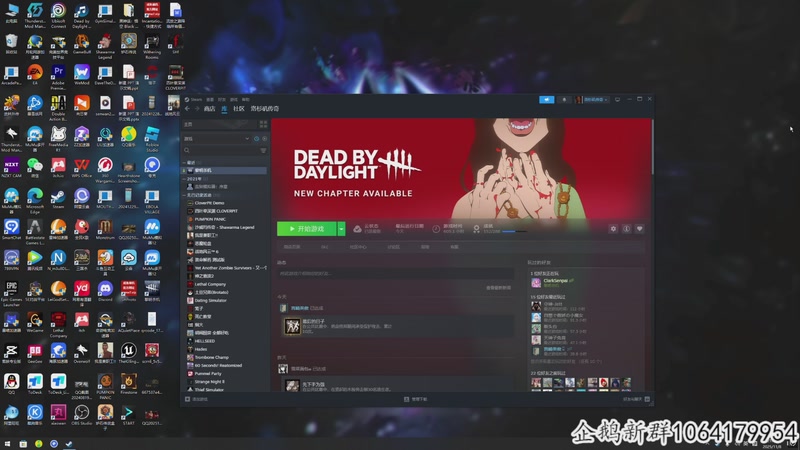
Task: Click the 添加游戏 add game button
Action: click(196, 399)
